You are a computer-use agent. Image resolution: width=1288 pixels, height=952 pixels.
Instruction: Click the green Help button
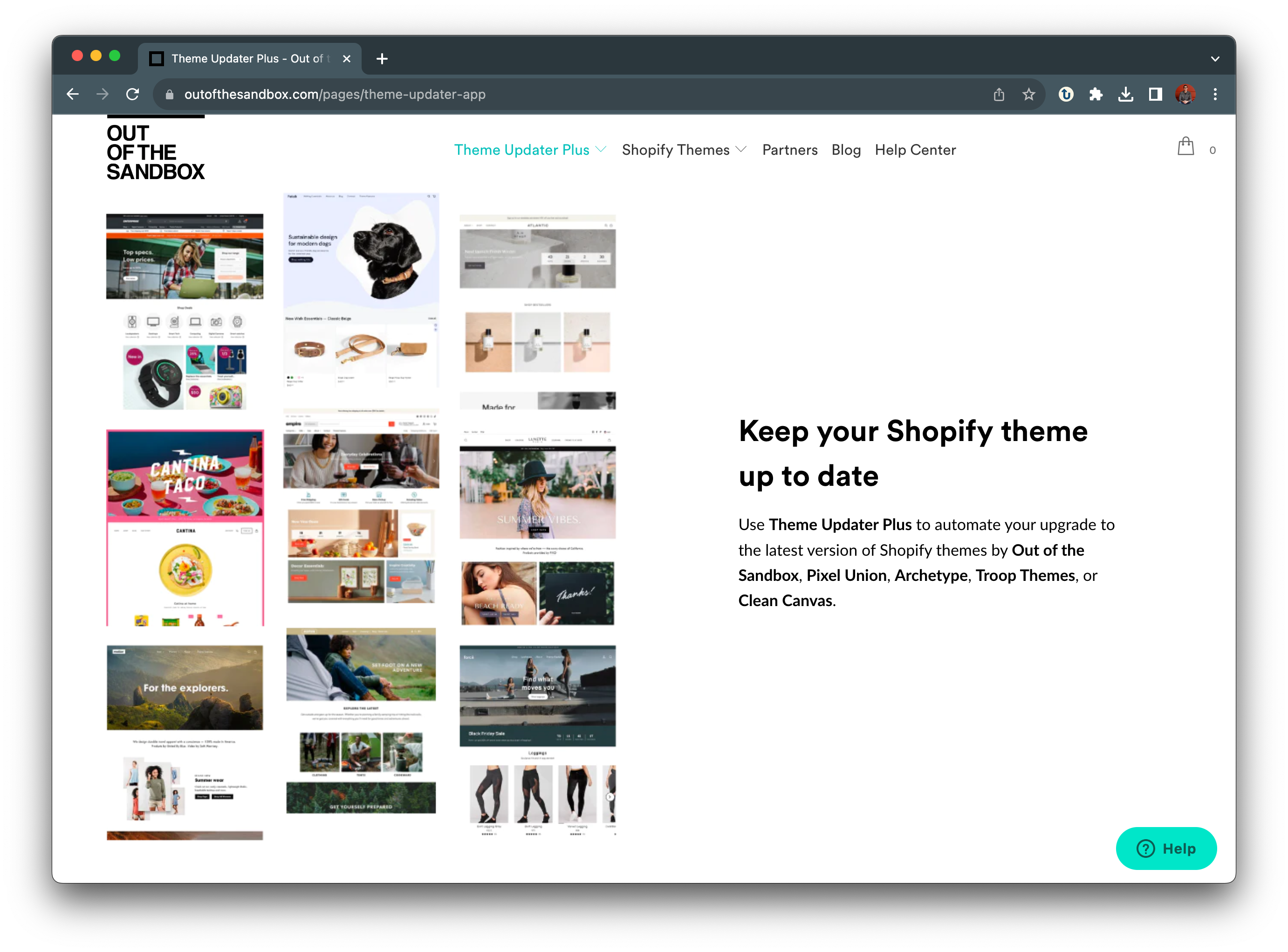point(1166,849)
